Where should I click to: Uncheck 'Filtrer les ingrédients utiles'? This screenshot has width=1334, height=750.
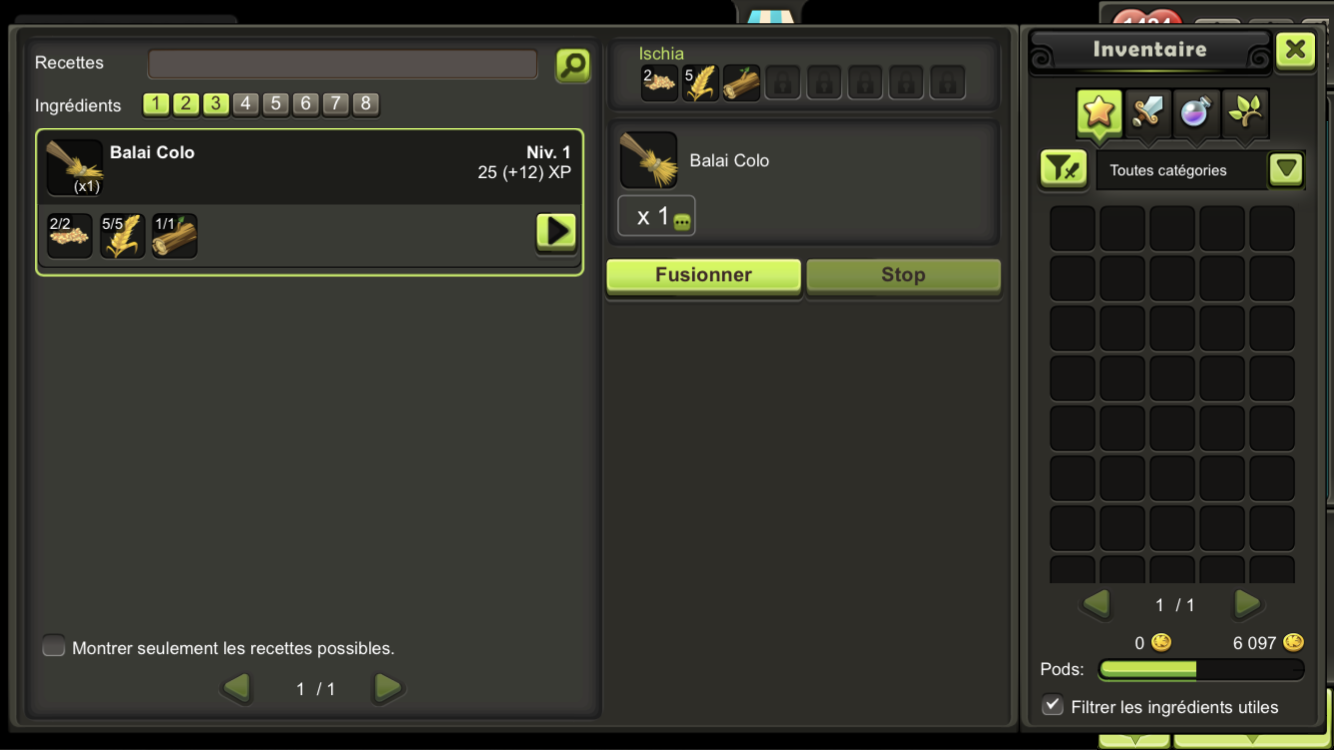click(x=1052, y=705)
